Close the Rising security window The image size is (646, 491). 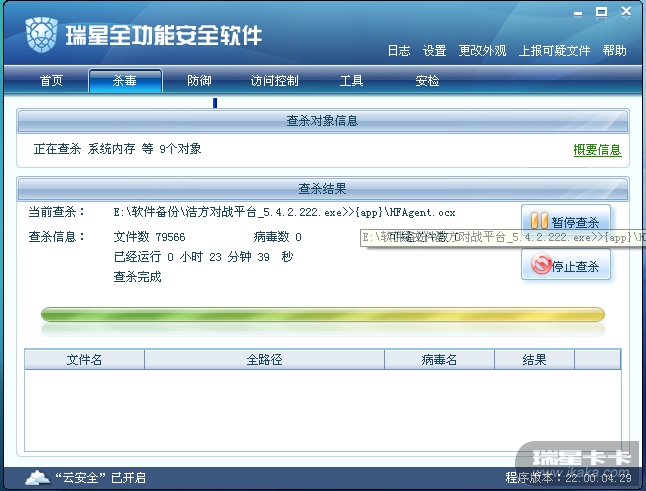(626, 12)
